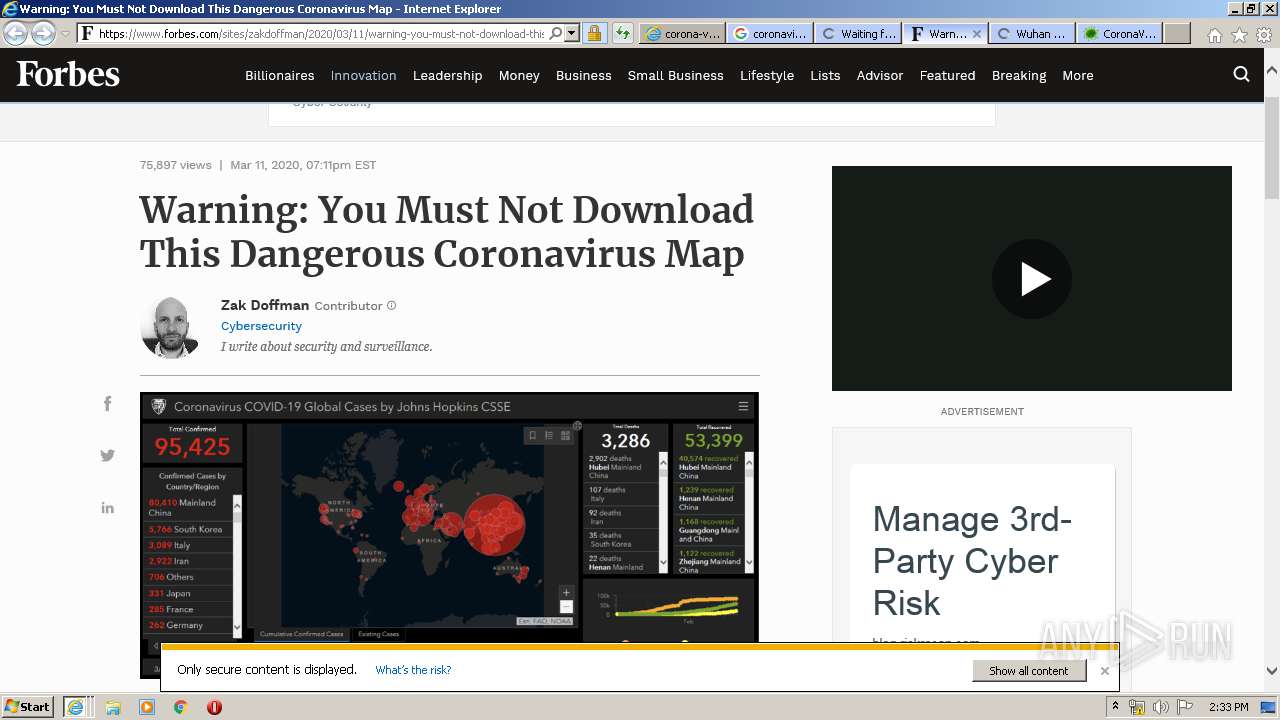This screenshot has width=1280, height=720.
Task: Open the Leadership section
Action: [447, 75]
